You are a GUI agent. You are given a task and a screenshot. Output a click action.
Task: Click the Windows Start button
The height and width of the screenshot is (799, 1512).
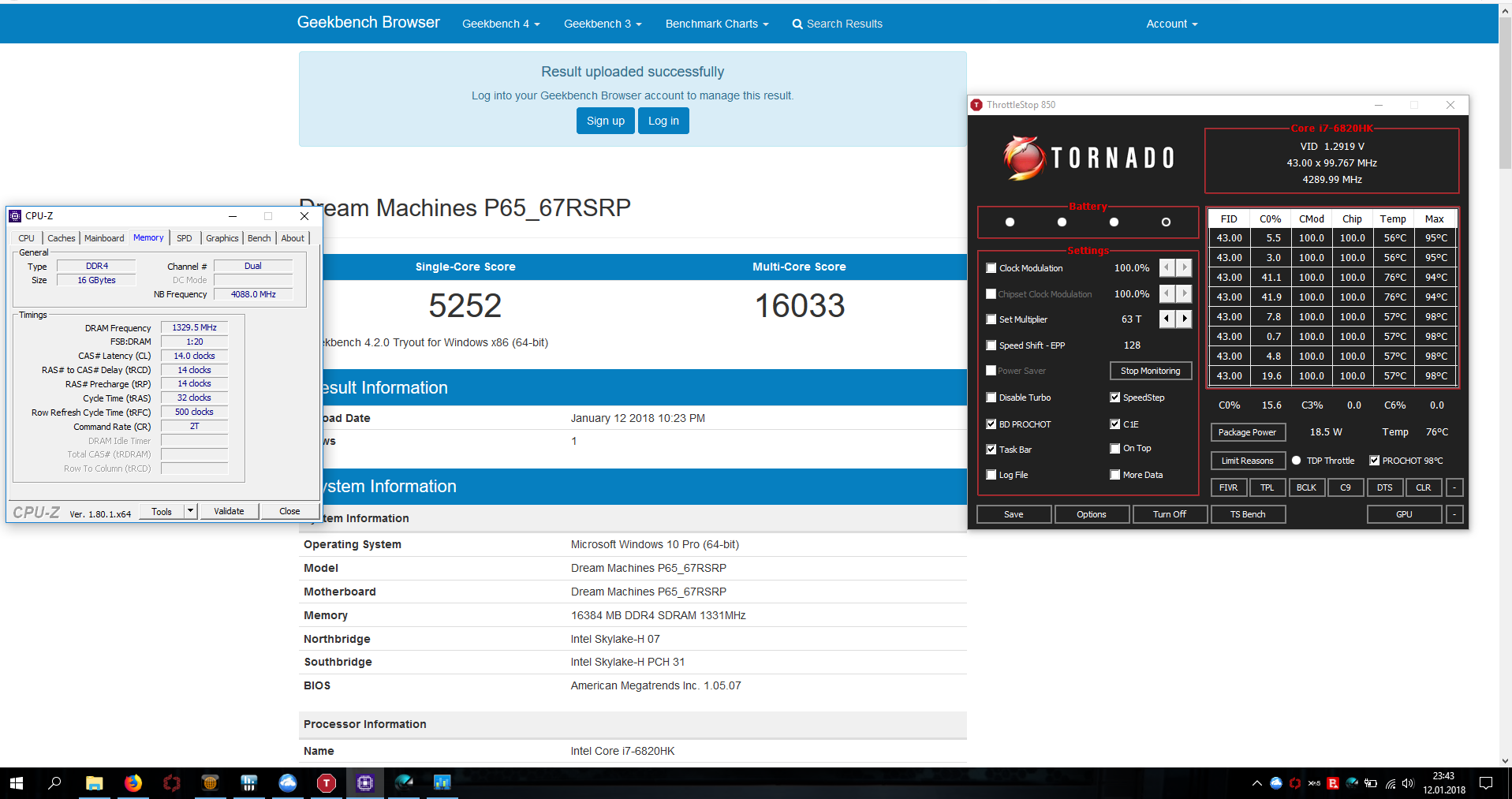17,782
